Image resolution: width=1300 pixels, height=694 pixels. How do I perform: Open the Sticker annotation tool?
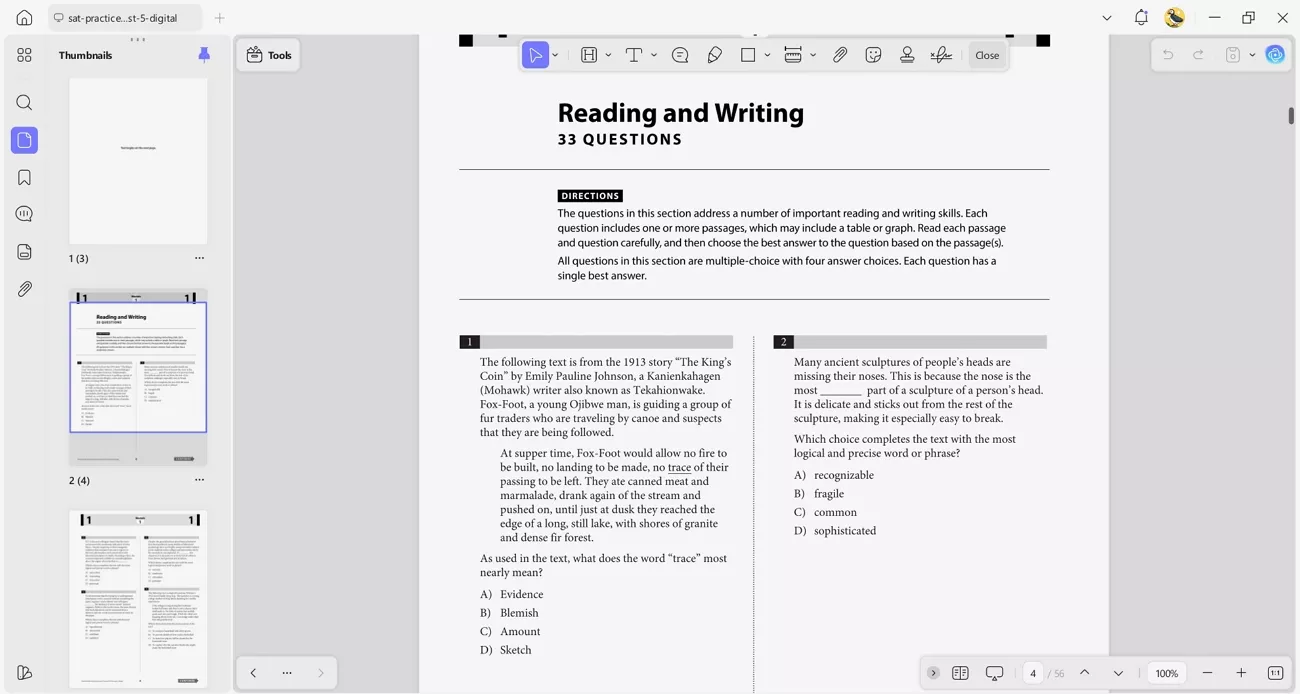pos(873,55)
